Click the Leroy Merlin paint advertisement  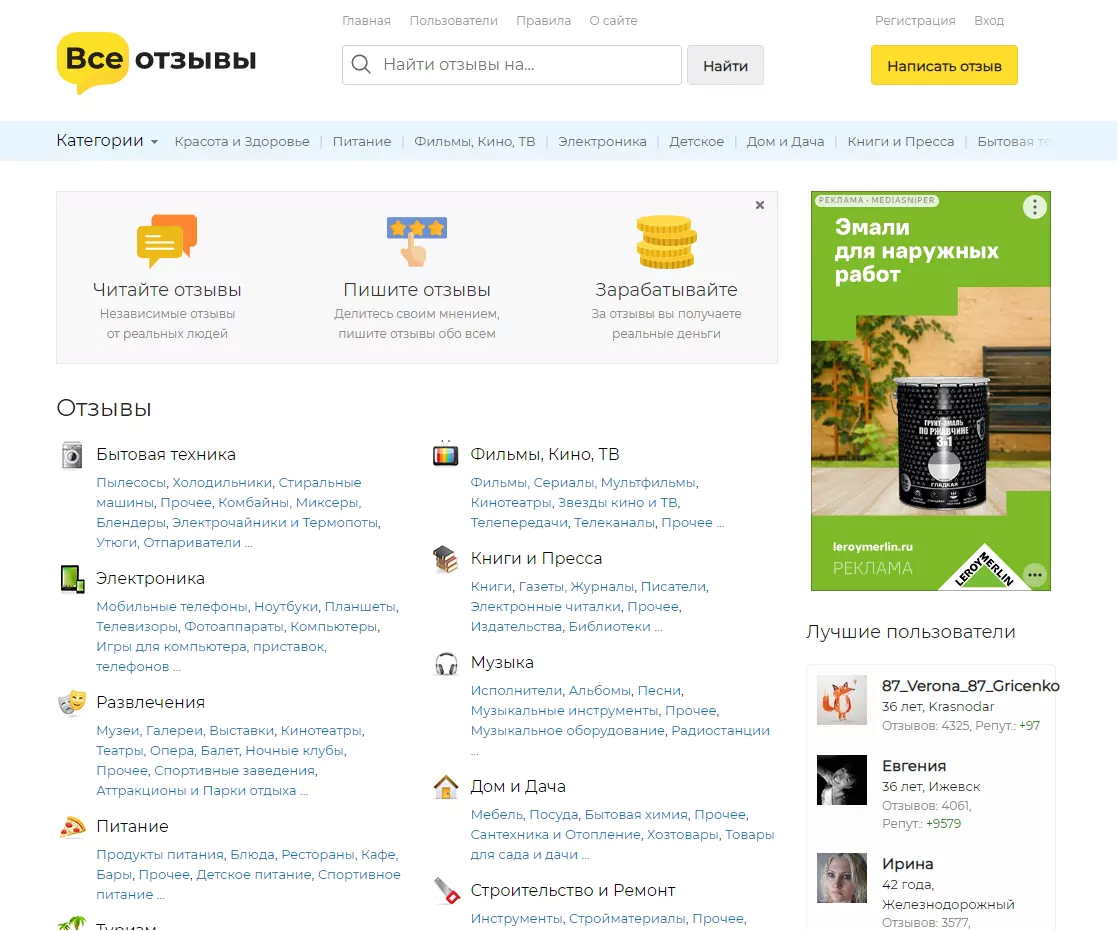pos(930,391)
